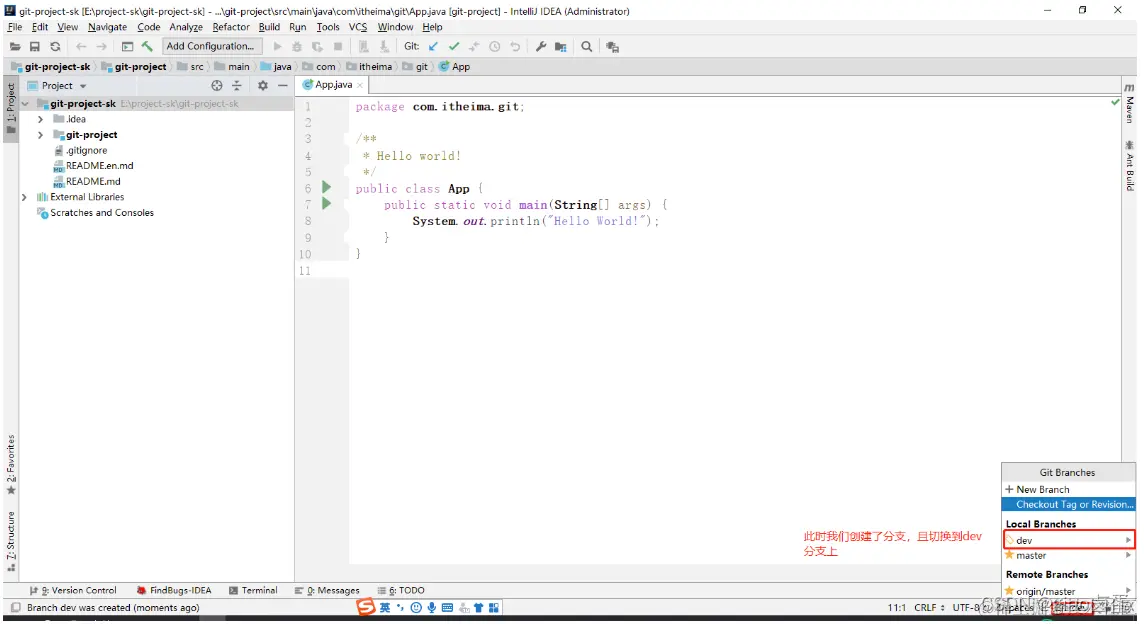Click the itheima breadcrumb folder
The image size is (1144, 624).
pyautogui.click(x=369, y=66)
